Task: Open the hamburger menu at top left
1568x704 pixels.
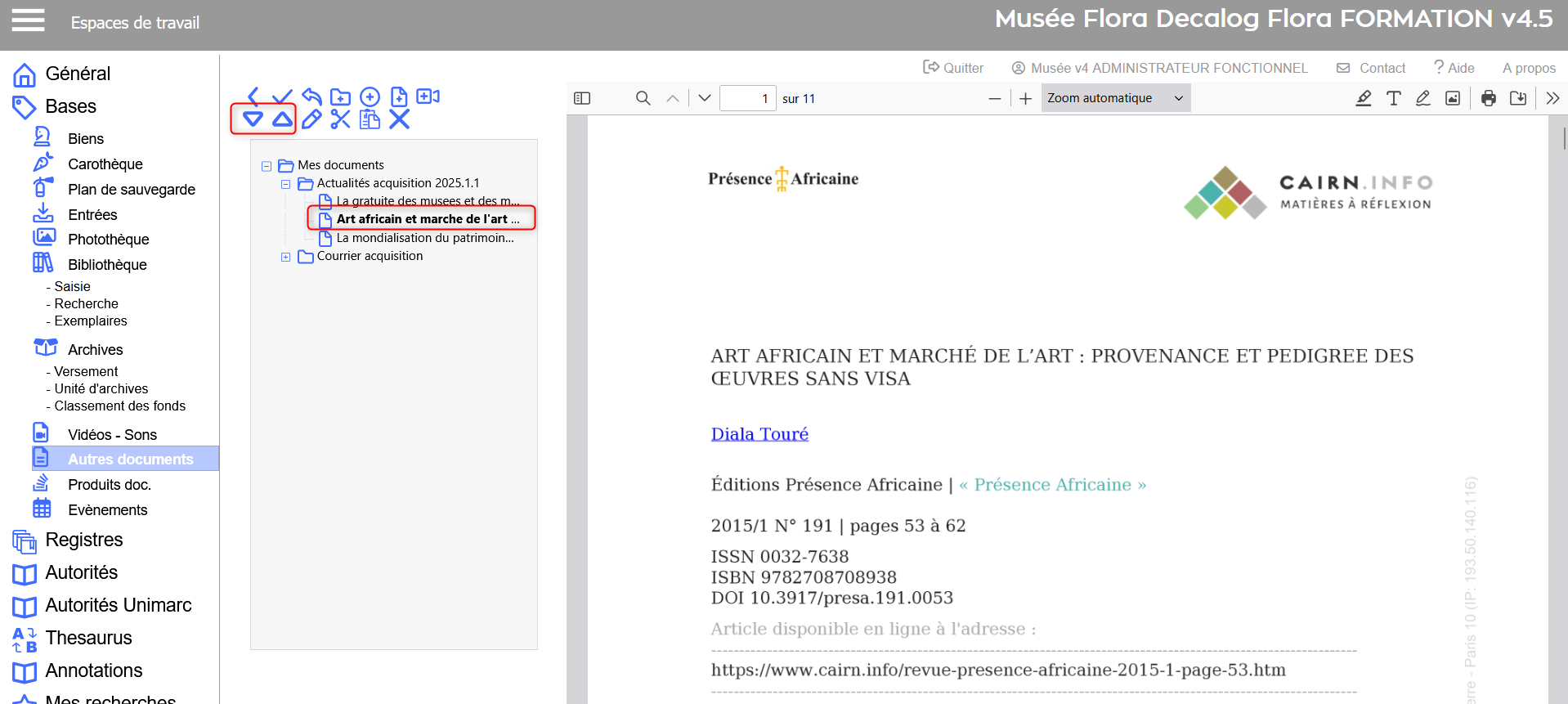Action: tap(28, 20)
